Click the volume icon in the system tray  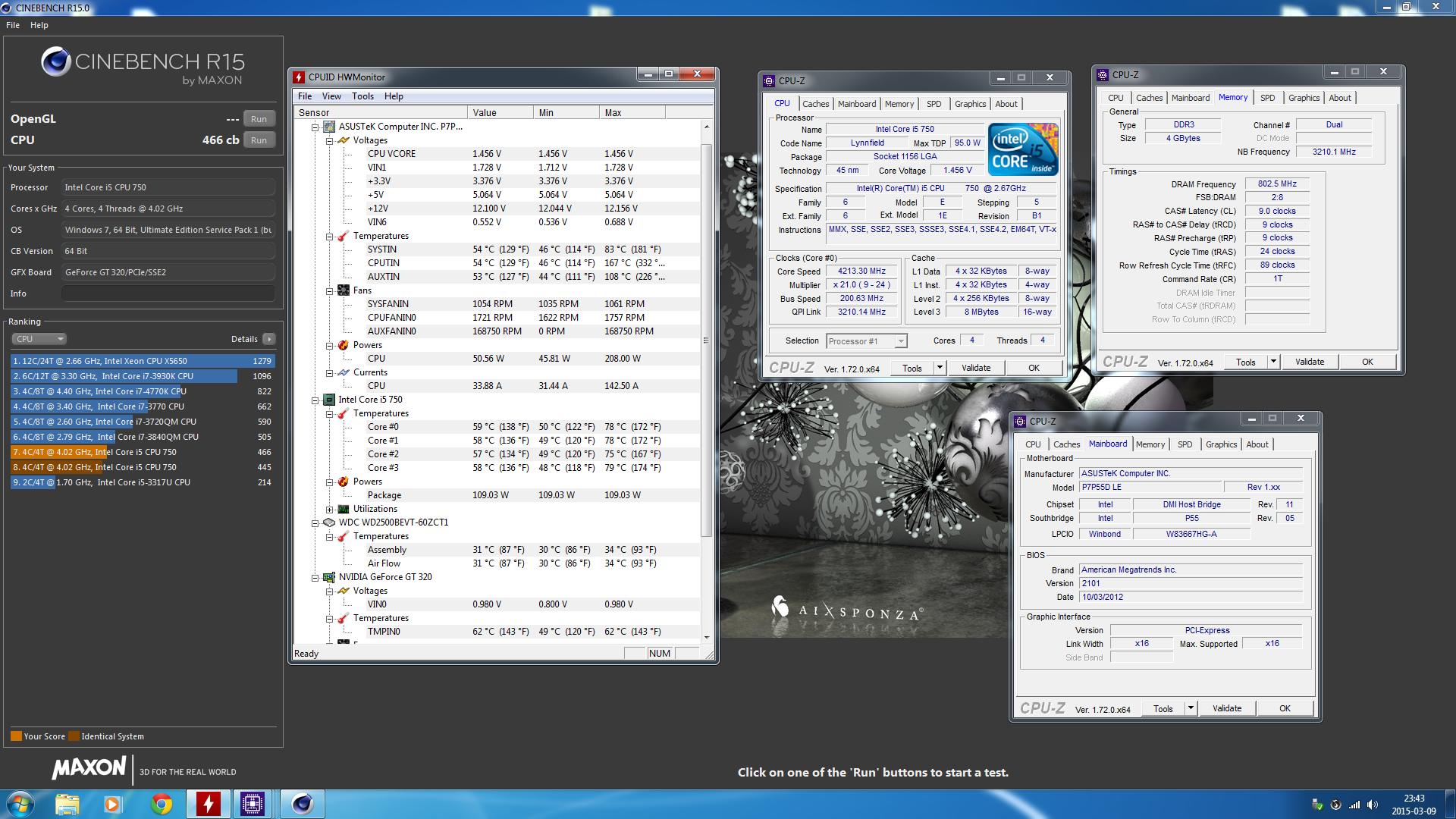[1372, 805]
